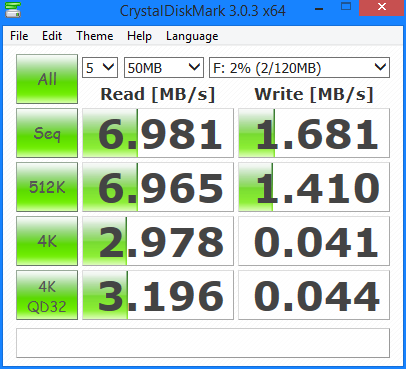
Task: Close the CrystalDiskMark window
Action: point(382,7)
